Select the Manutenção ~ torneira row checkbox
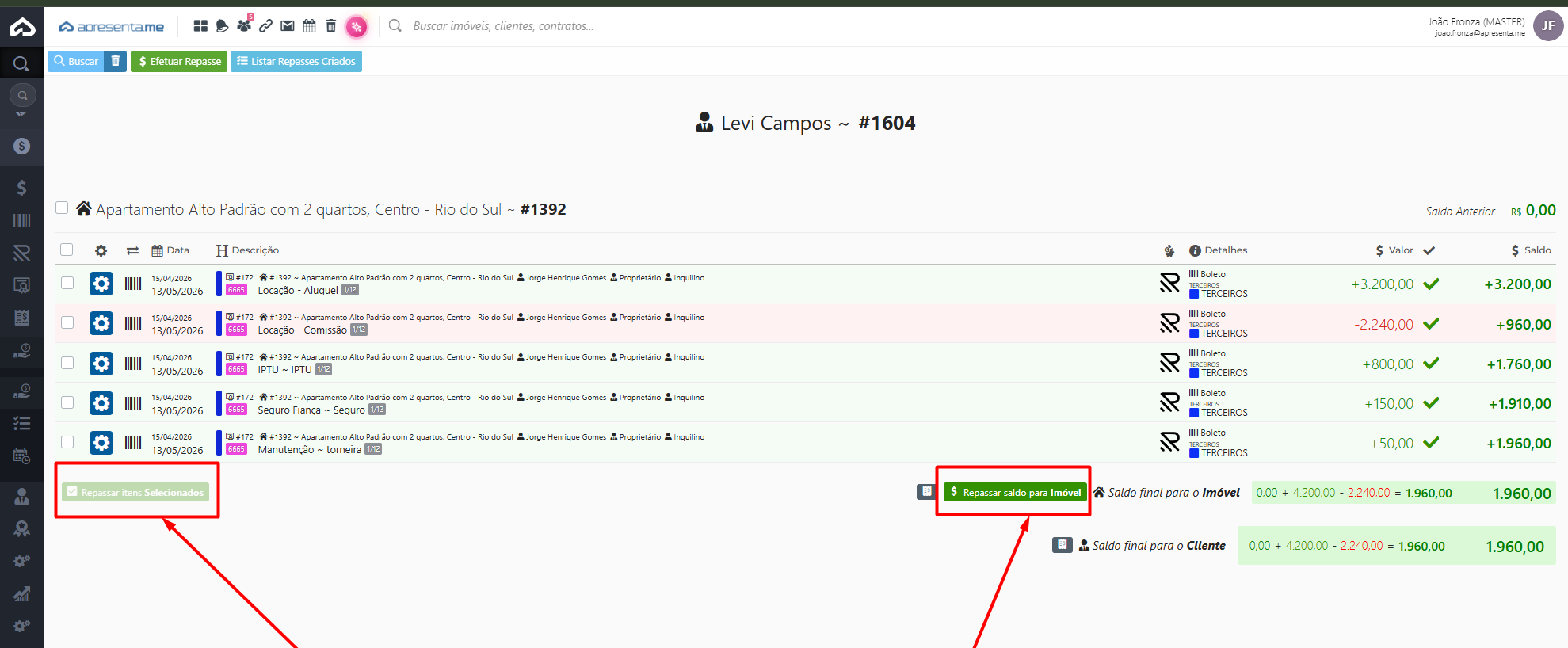1568x648 pixels. tap(67, 442)
